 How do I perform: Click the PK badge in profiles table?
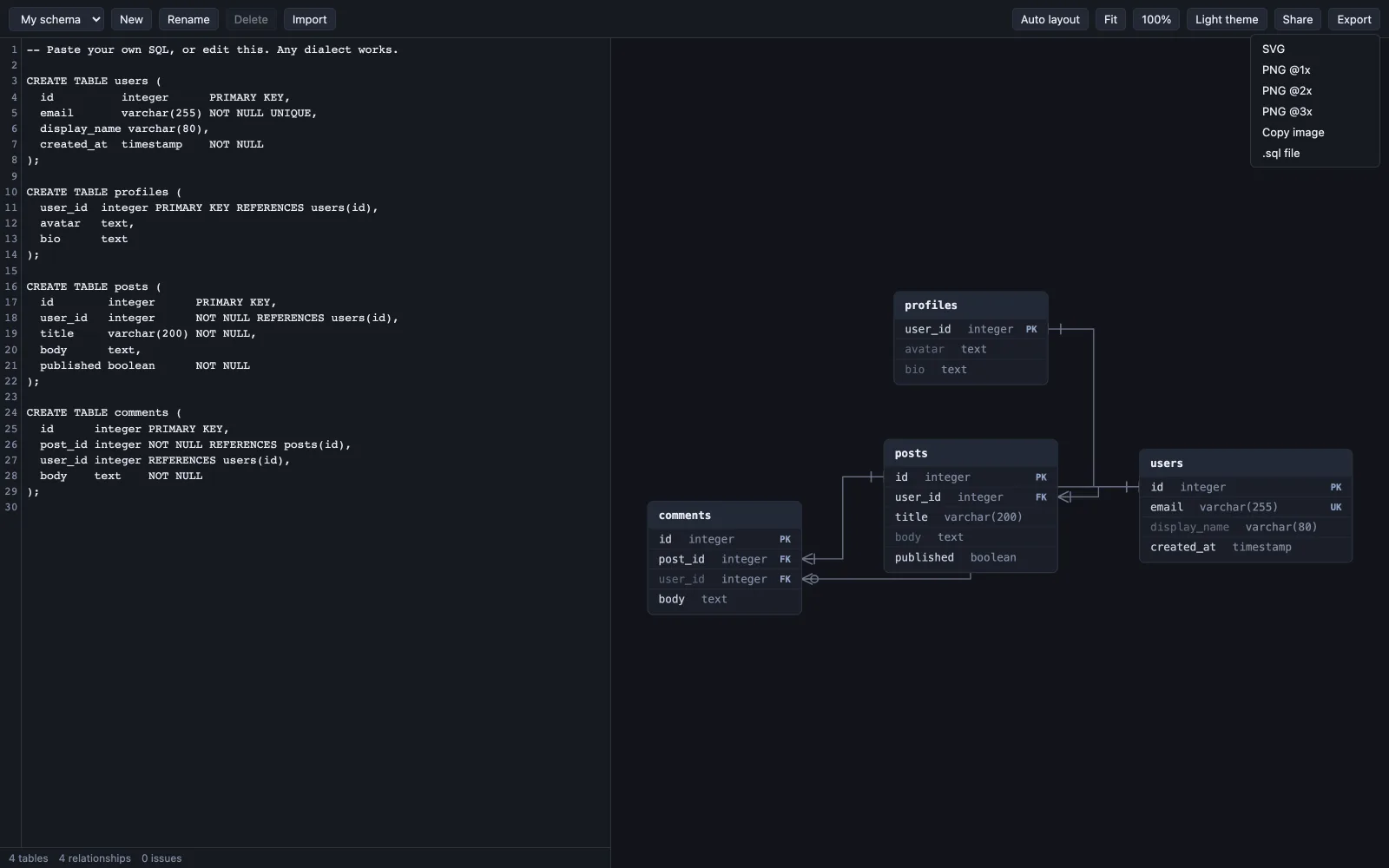[x=1031, y=329]
